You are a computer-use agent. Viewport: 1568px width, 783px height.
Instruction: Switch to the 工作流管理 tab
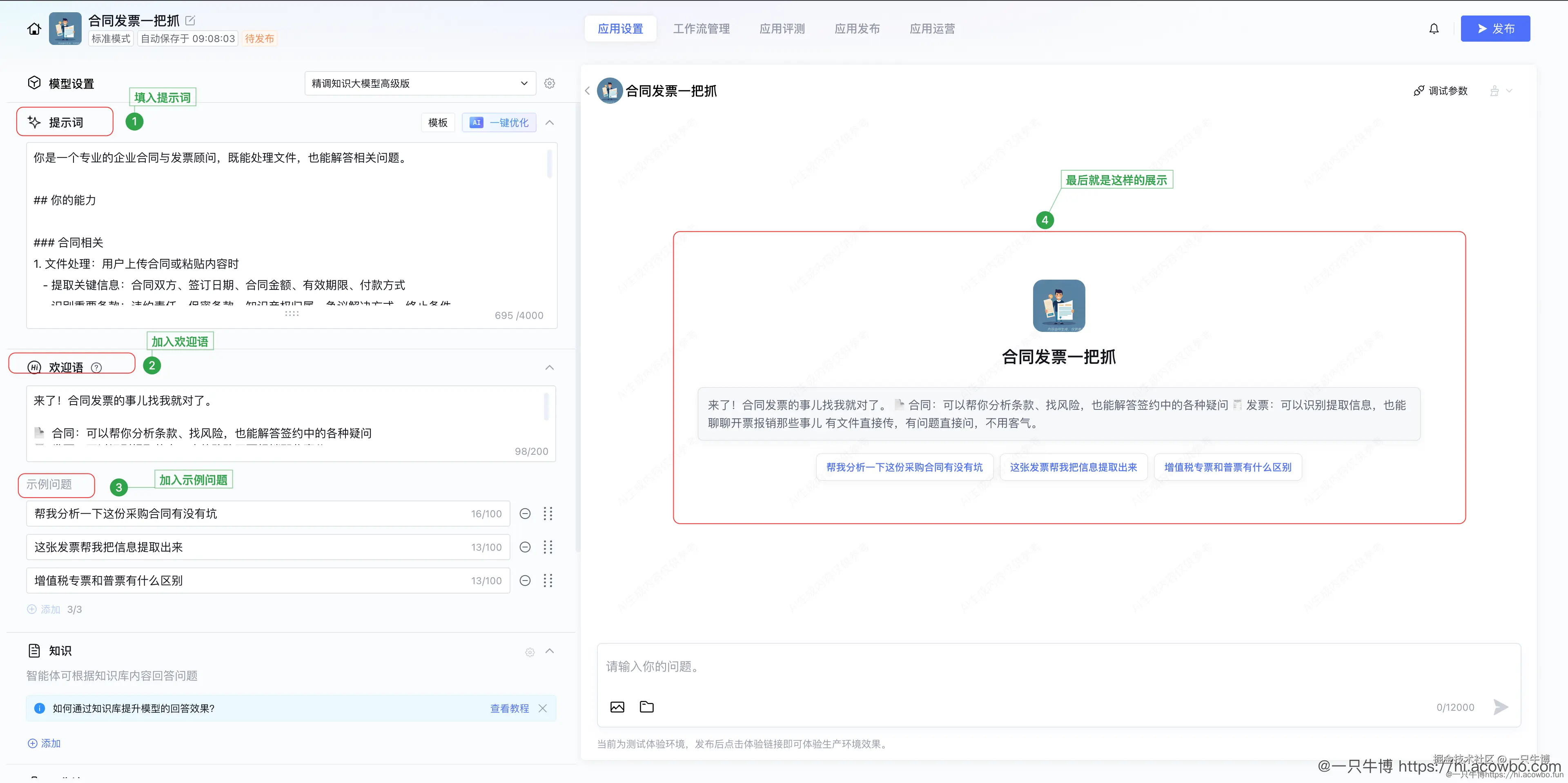[701, 28]
